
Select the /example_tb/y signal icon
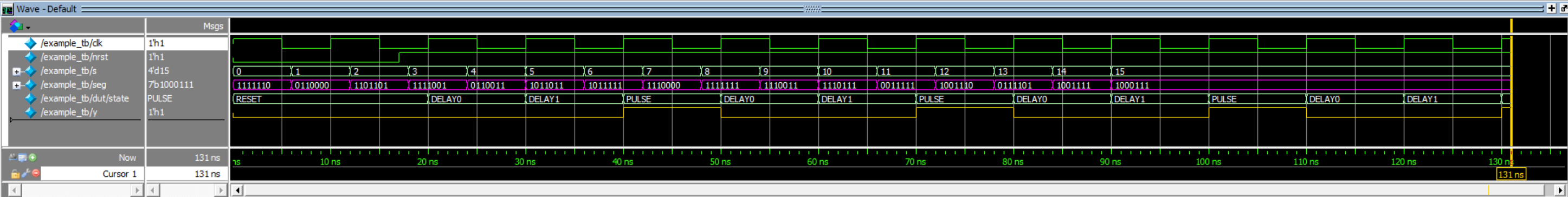(30, 113)
